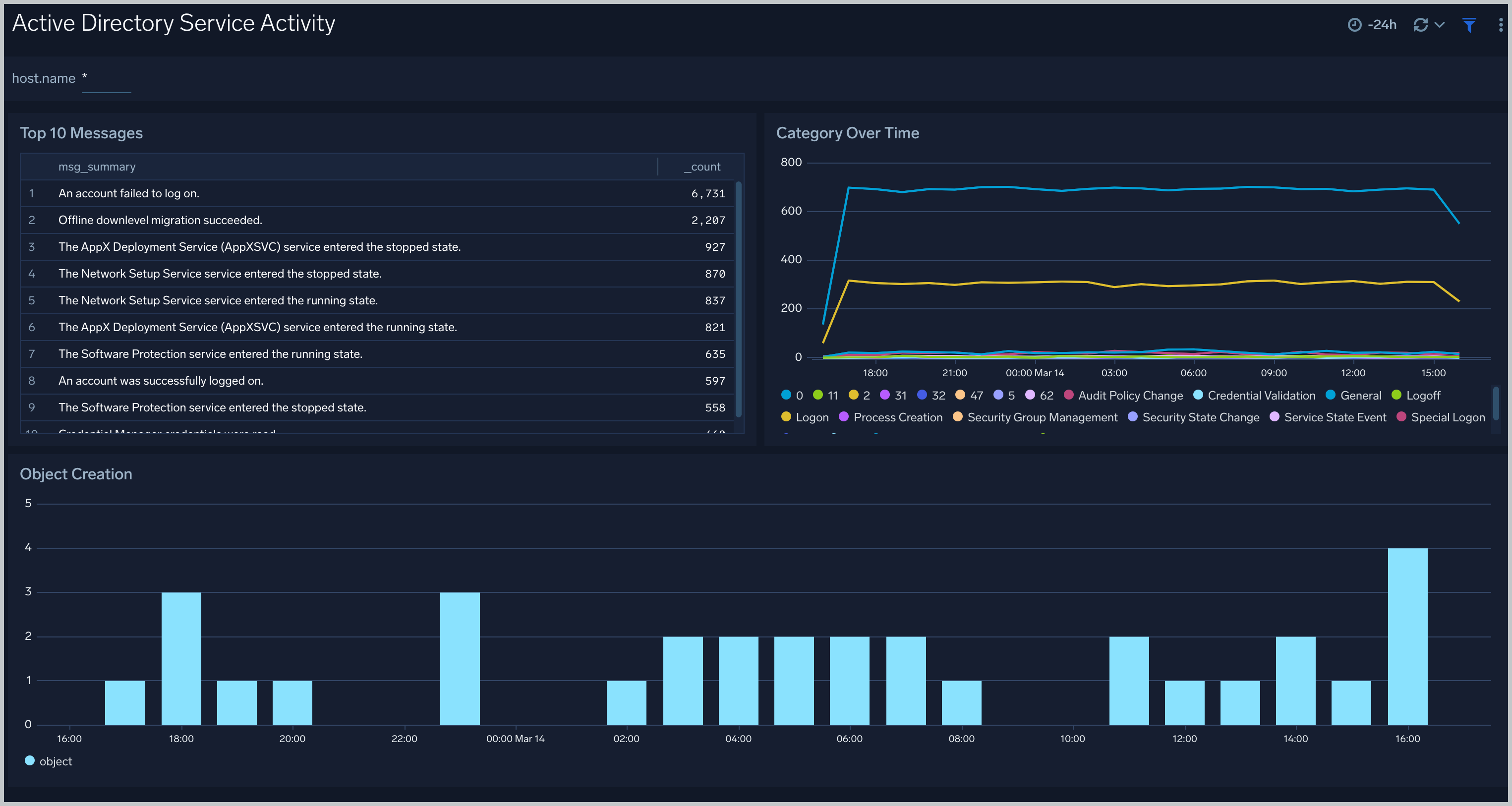Click the dashboard title 'Active Directory Service Activity'
Viewport: 1512px width, 806px height.
(174, 23)
